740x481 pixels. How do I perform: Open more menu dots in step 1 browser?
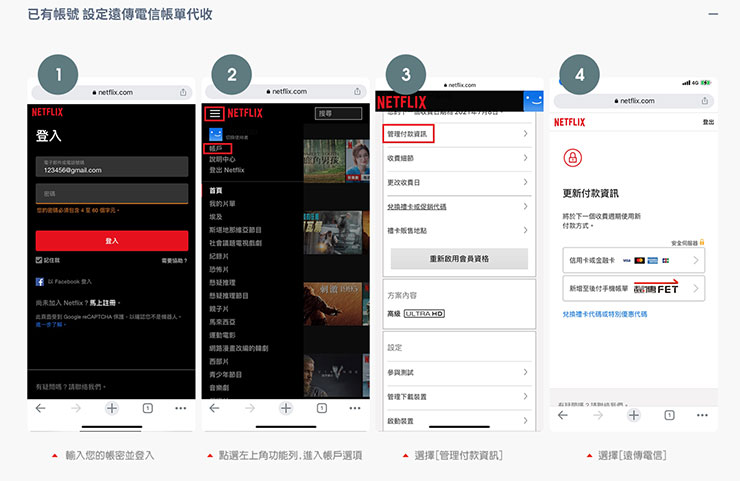pyautogui.click(x=181, y=408)
